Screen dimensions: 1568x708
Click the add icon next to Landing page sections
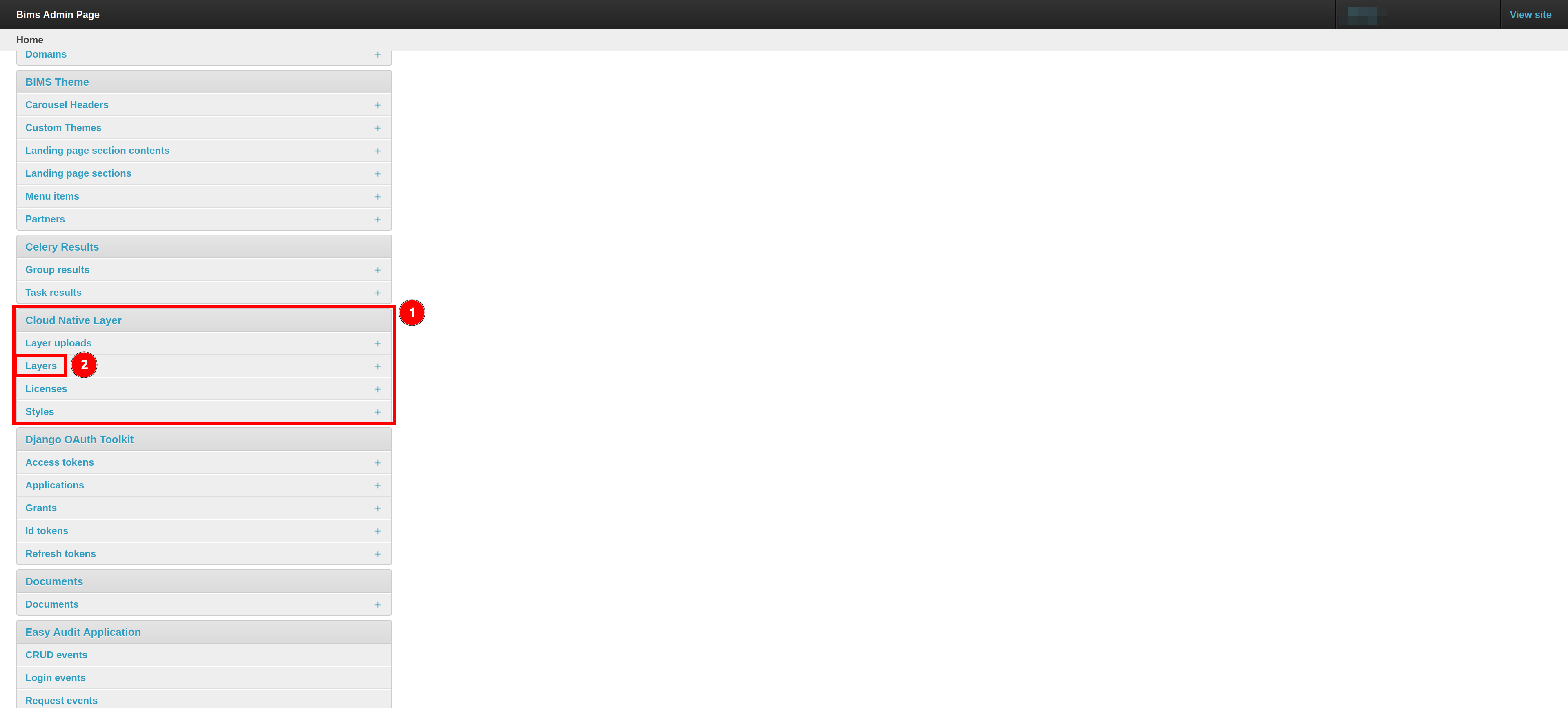[x=378, y=173]
